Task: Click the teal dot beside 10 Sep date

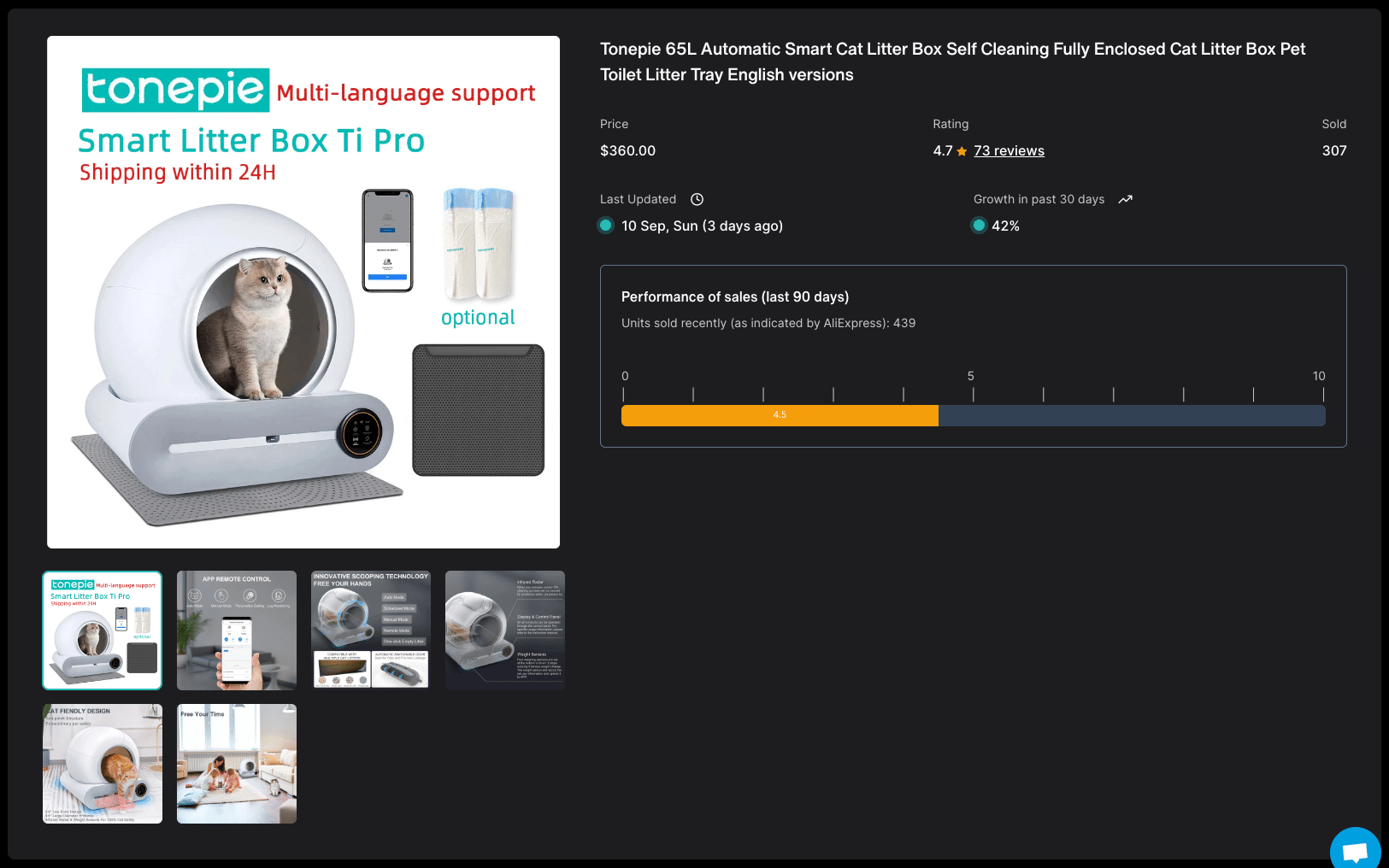Action: (605, 226)
